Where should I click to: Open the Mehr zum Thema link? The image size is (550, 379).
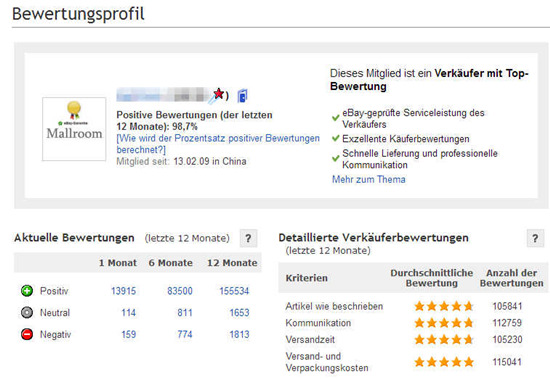pos(369,179)
